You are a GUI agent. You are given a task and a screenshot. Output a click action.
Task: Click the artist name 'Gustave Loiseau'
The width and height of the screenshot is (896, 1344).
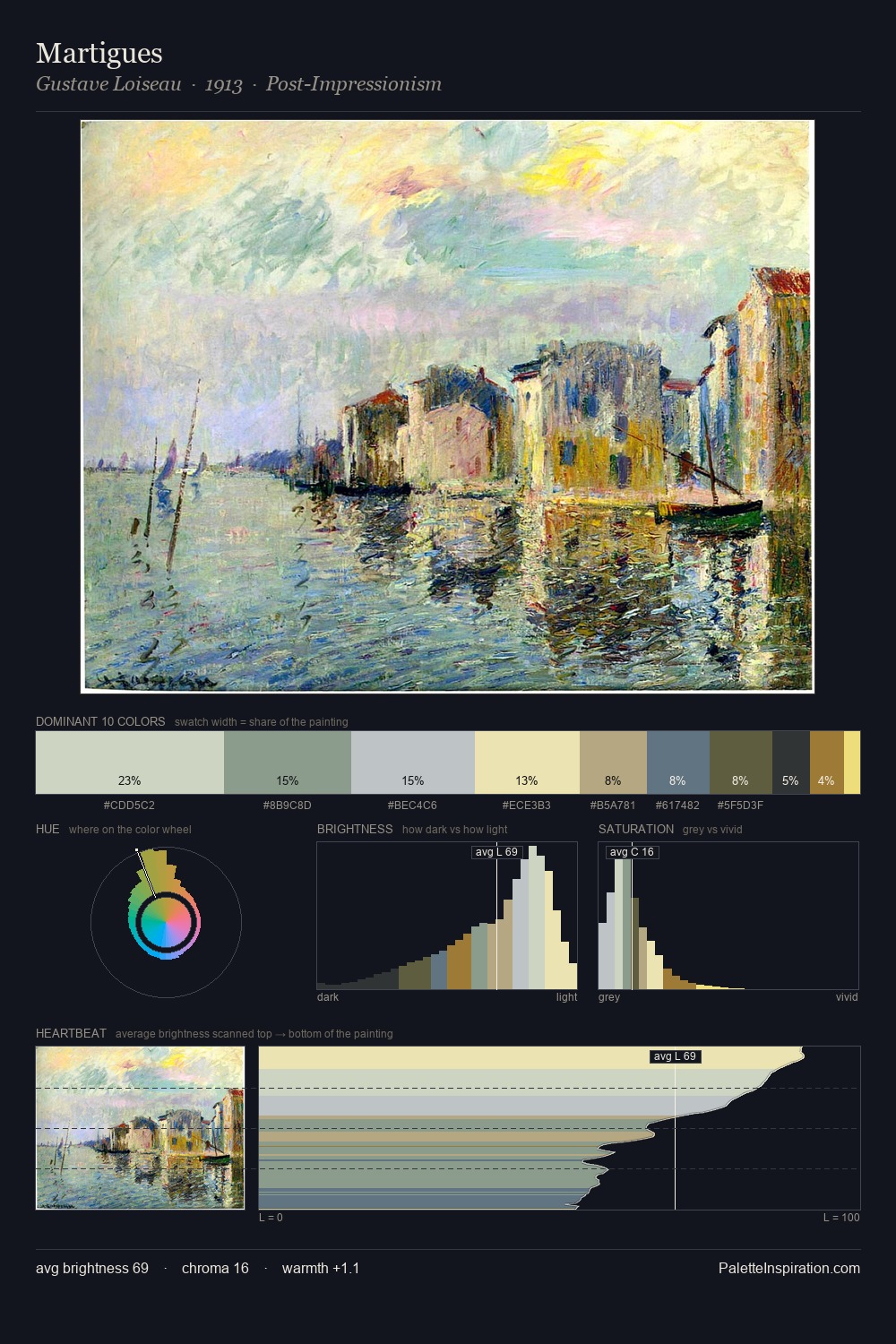108,84
